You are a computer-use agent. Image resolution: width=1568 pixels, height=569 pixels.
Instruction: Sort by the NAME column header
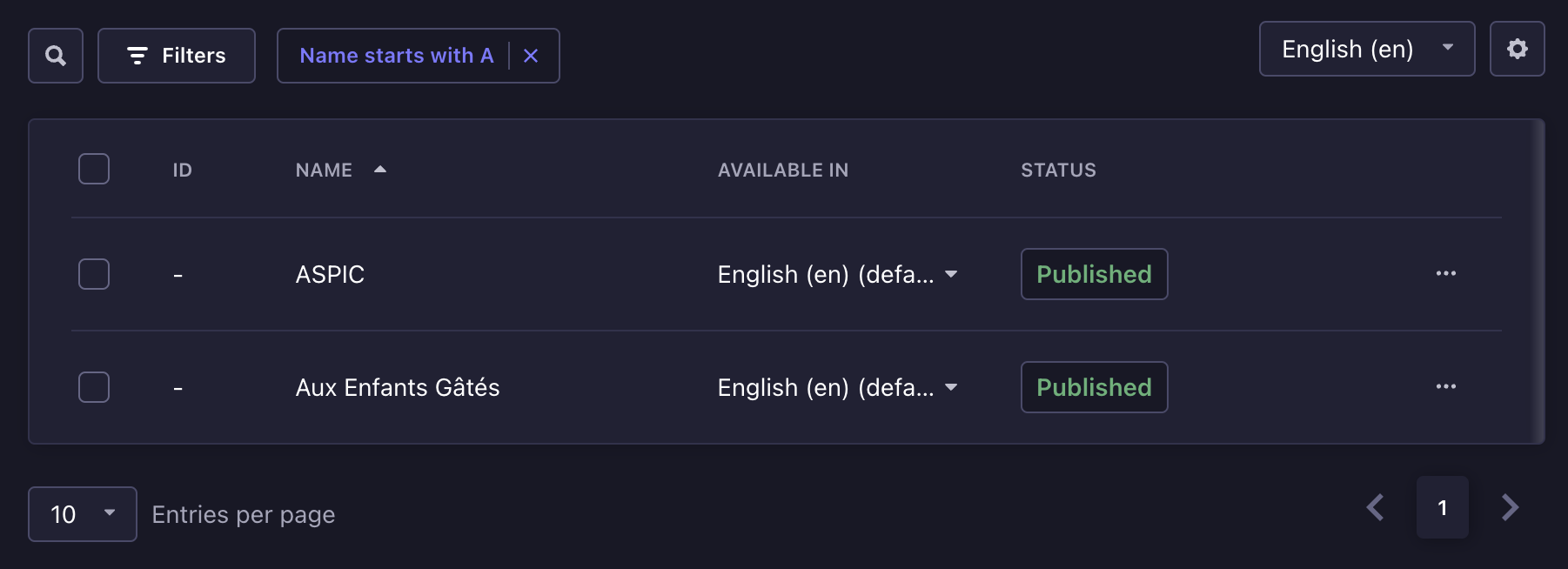coord(323,170)
